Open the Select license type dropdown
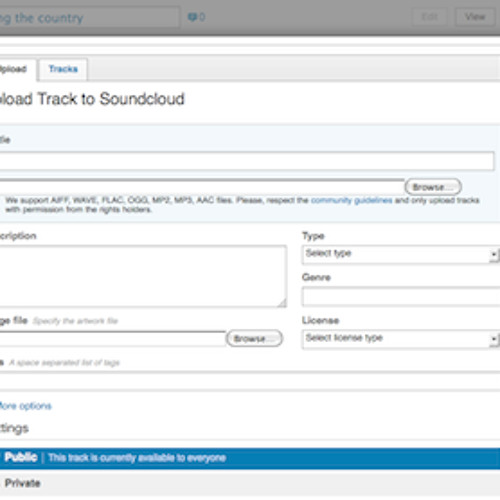 coord(401,339)
